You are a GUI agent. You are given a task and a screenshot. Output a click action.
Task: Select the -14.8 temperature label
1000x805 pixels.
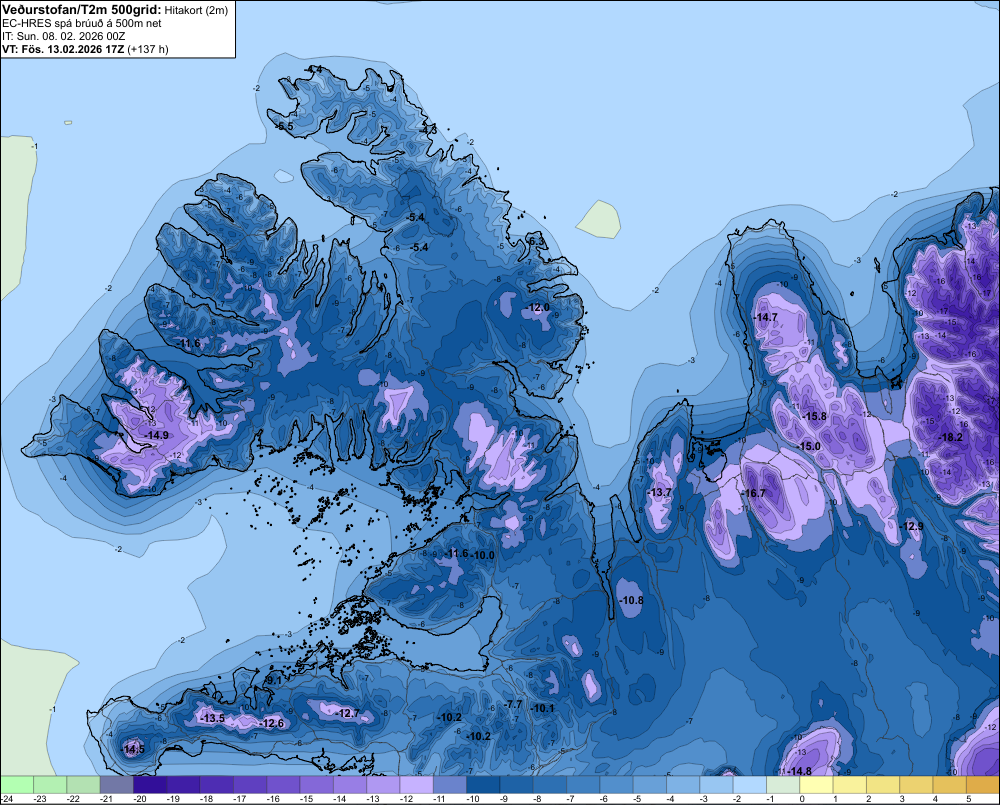click(800, 771)
